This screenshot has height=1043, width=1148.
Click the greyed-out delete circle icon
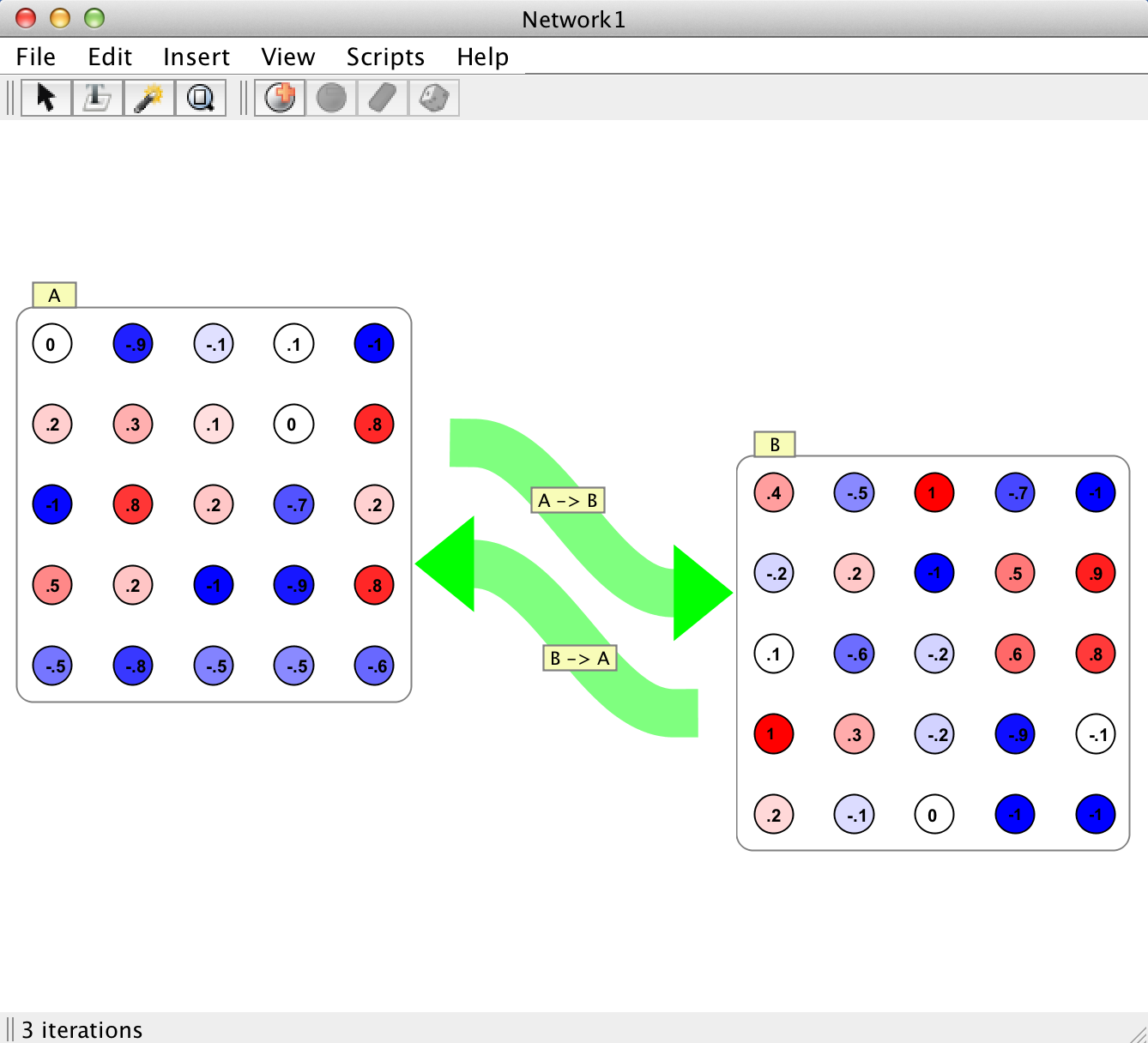tap(331, 98)
